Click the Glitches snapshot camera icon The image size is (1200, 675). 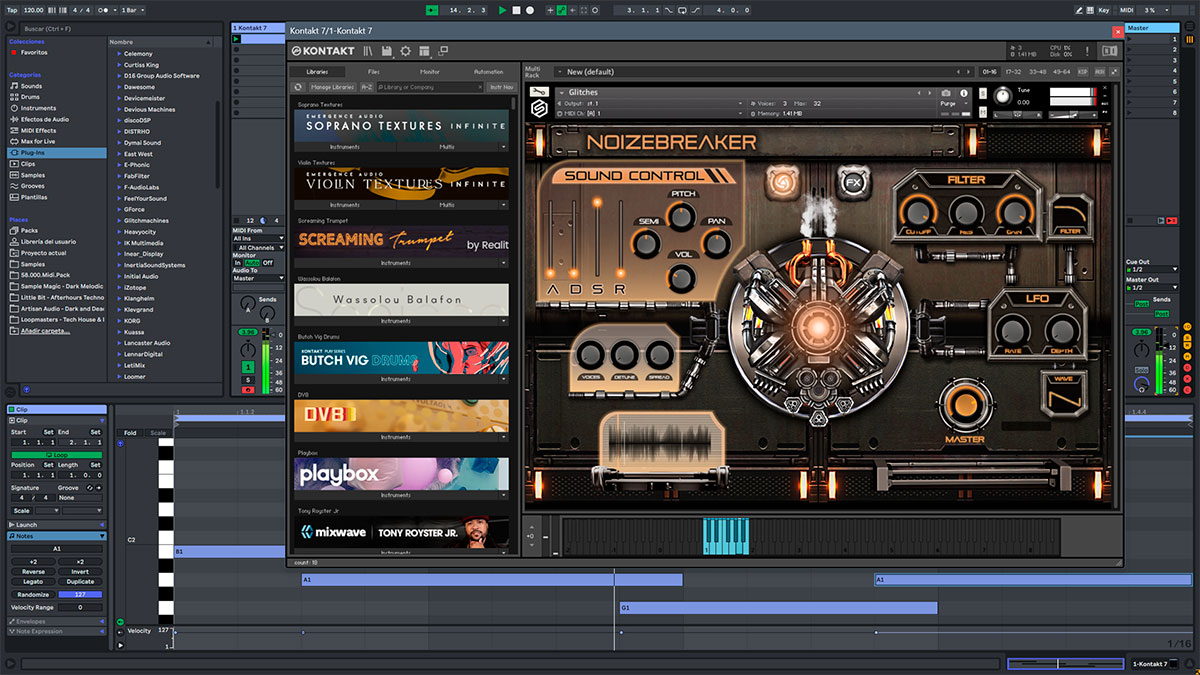[946, 92]
